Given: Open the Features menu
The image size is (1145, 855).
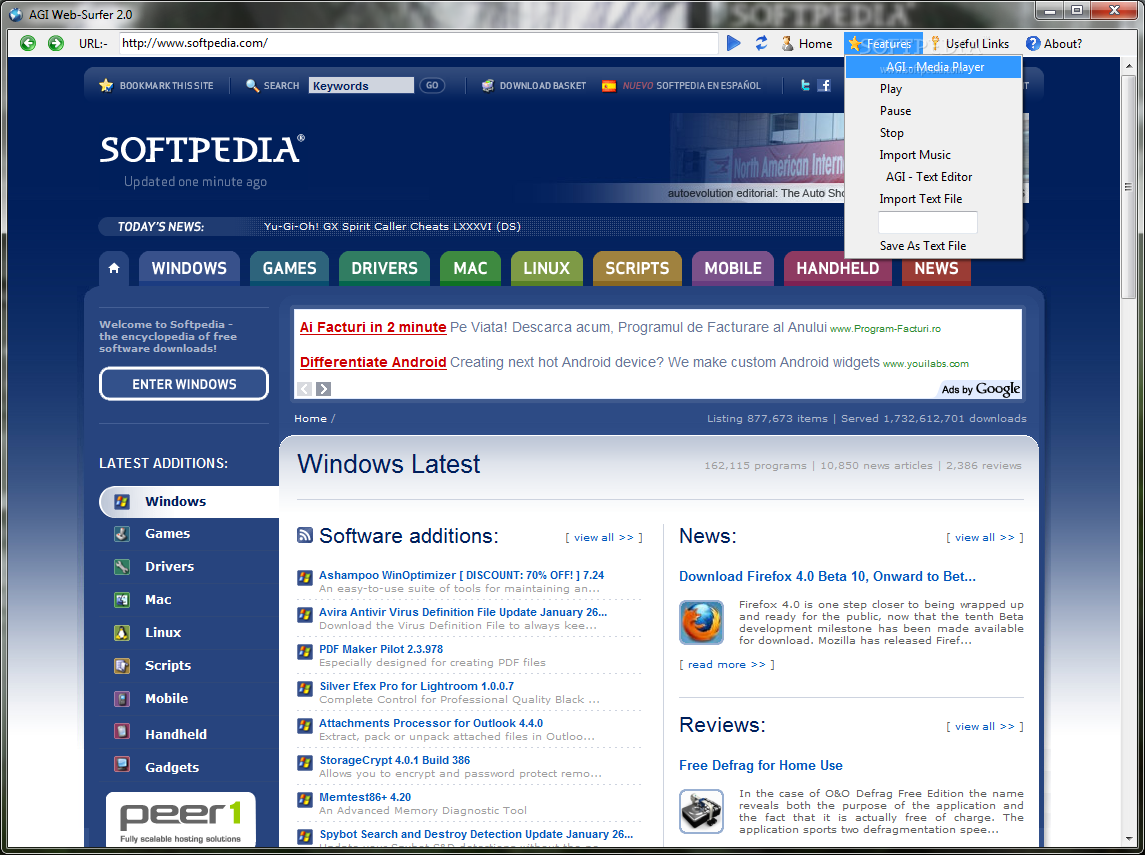Looking at the screenshot, I should [x=882, y=44].
